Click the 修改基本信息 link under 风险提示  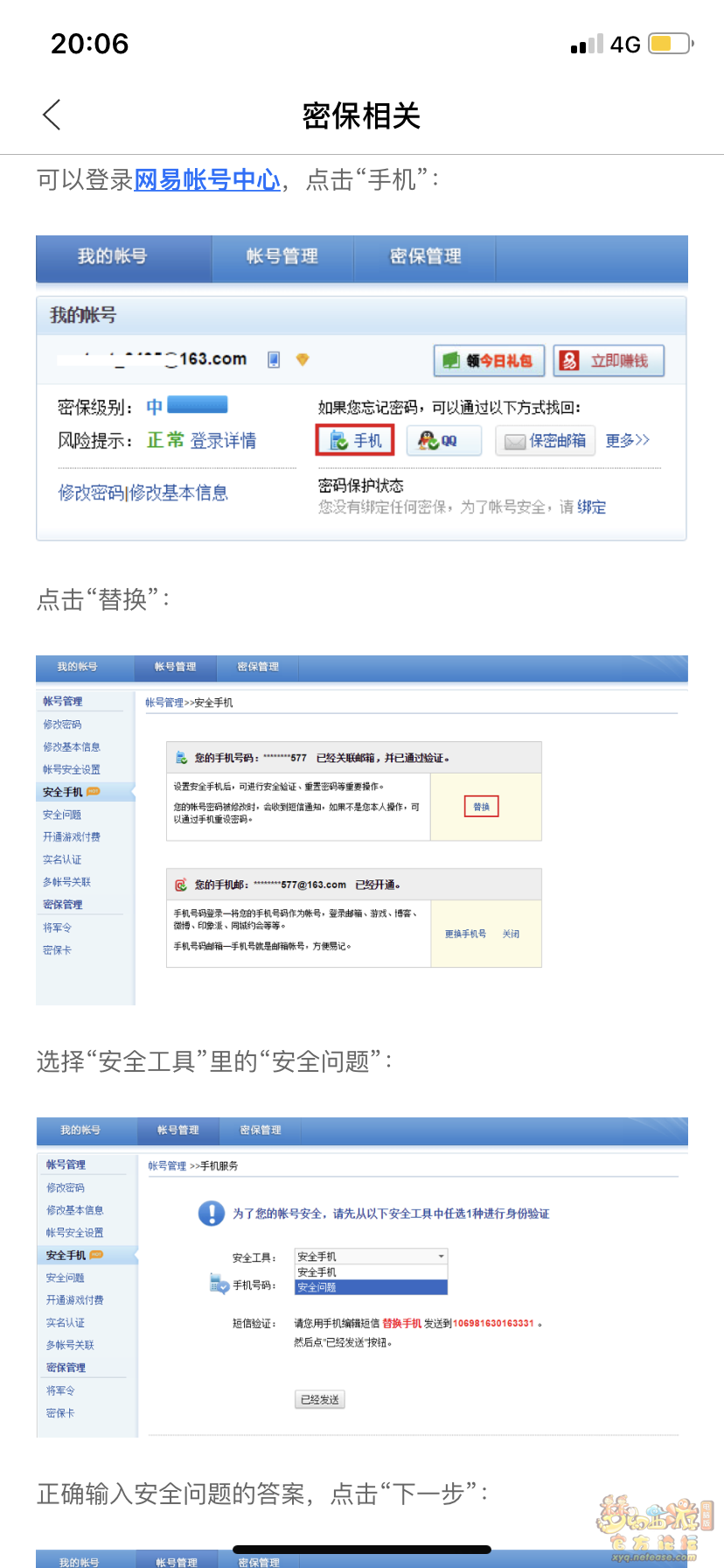tap(179, 493)
